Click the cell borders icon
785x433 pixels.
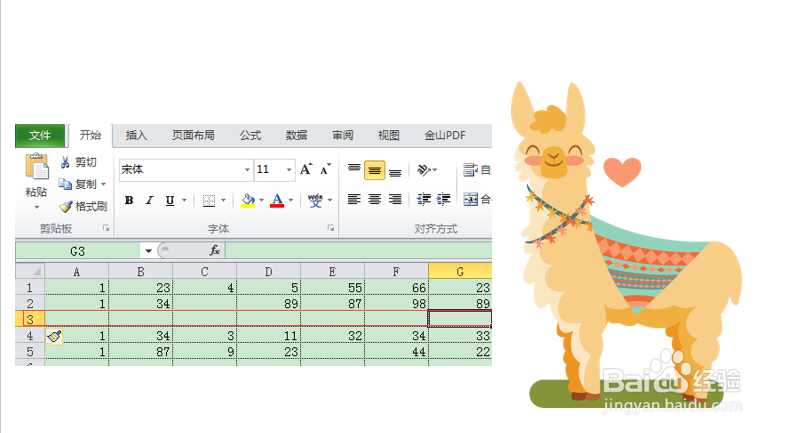[209, 201]
